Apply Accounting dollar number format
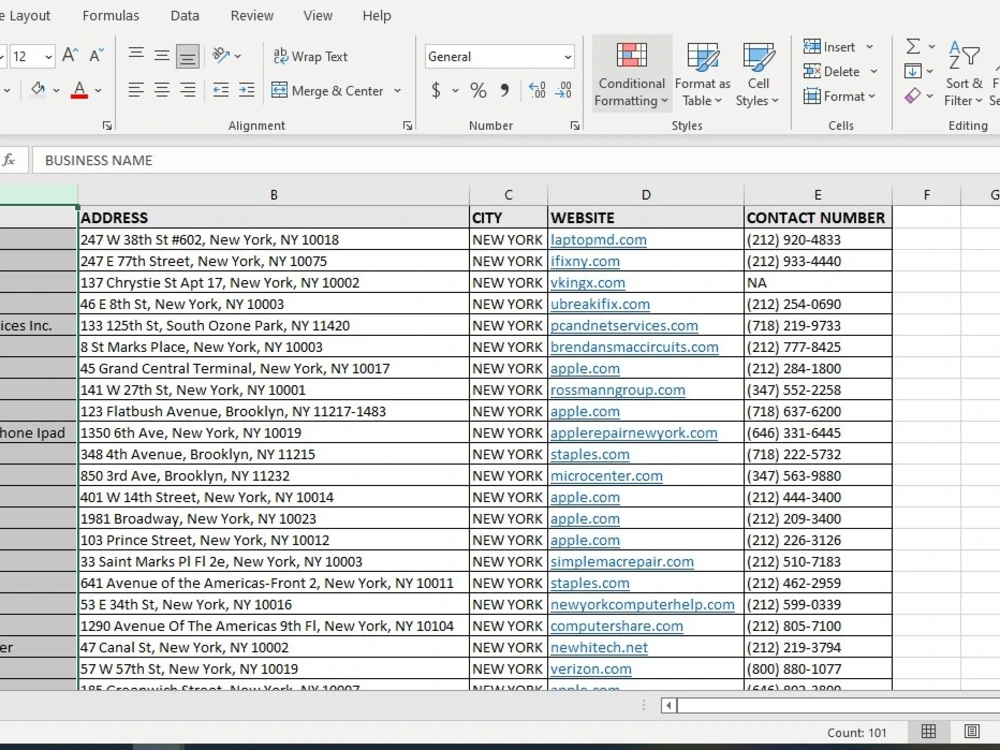Screen dimensions: 1000x750 [436, 90]
